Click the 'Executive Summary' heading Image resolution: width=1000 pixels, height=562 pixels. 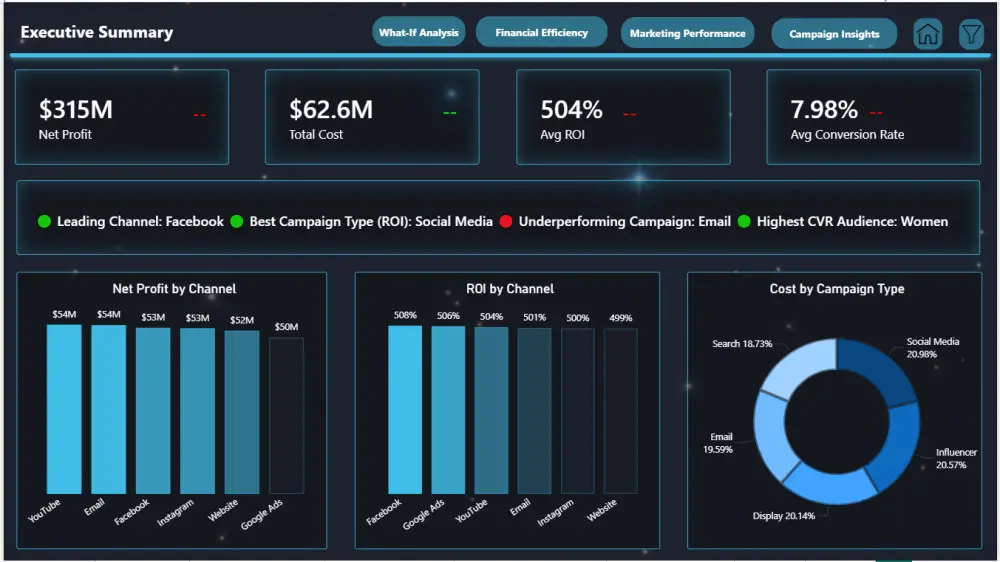click(x=97, y=33)
